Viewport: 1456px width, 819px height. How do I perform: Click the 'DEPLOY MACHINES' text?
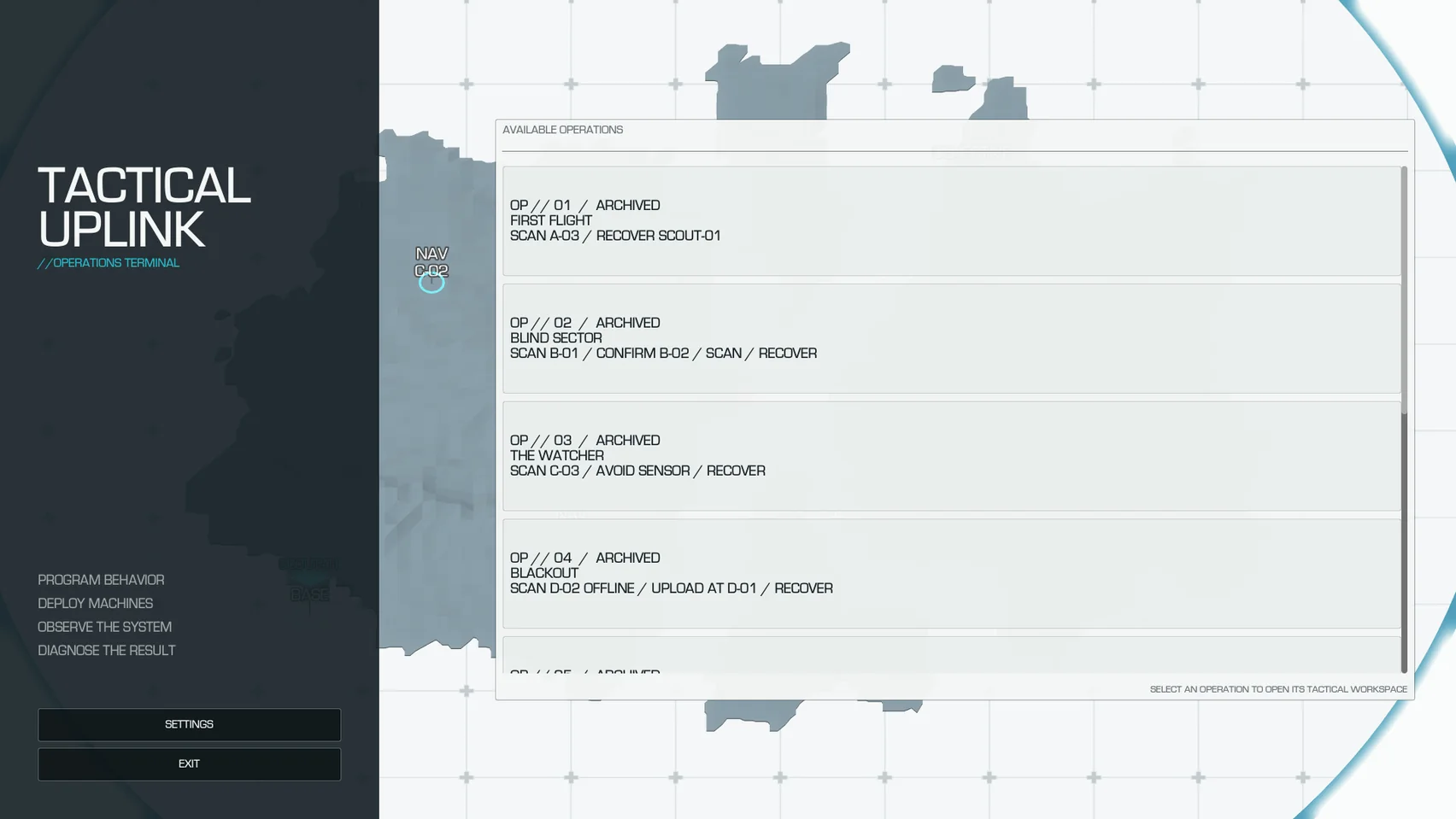(x=95, y=603)
